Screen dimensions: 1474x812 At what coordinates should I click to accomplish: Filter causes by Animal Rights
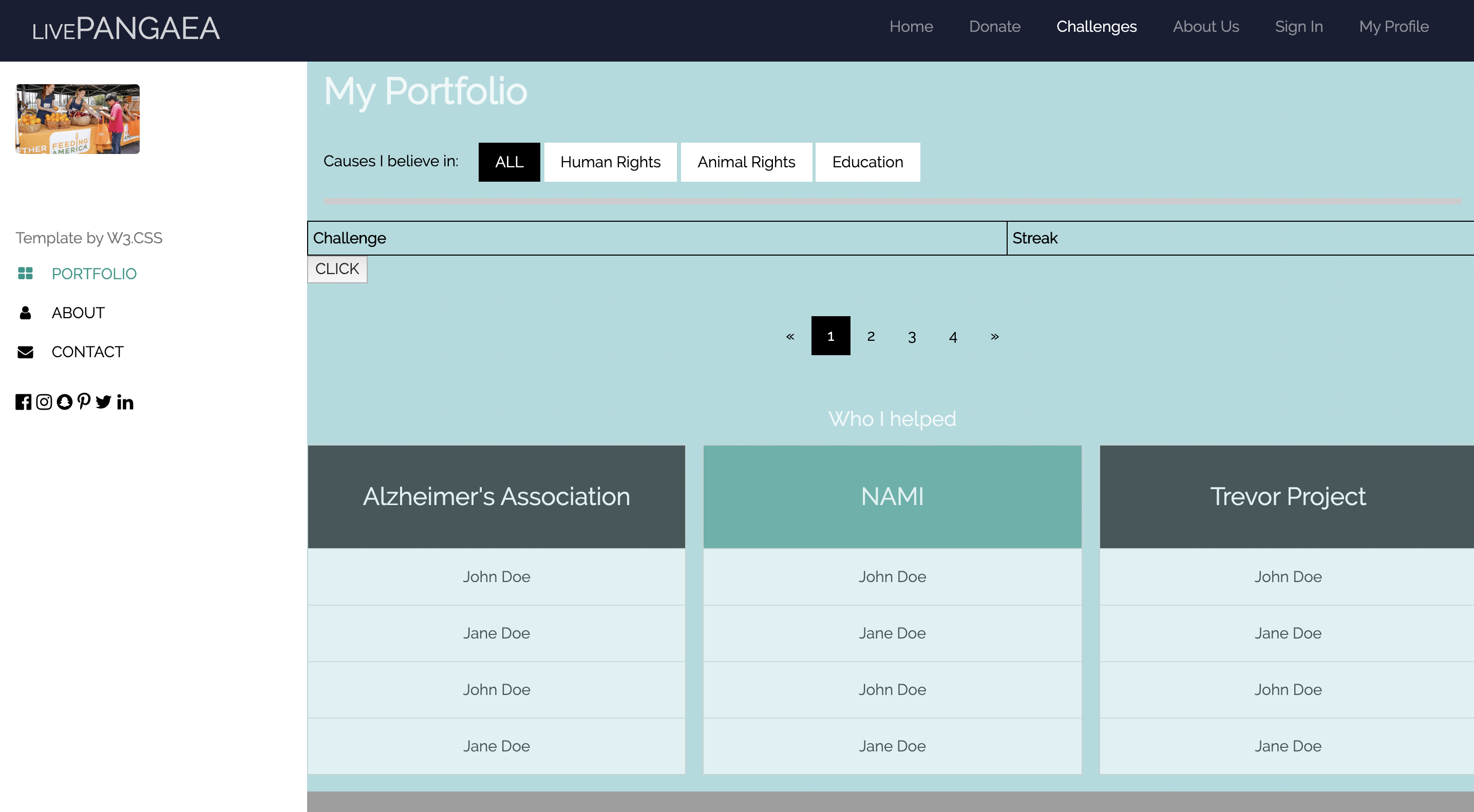(746, 162)
